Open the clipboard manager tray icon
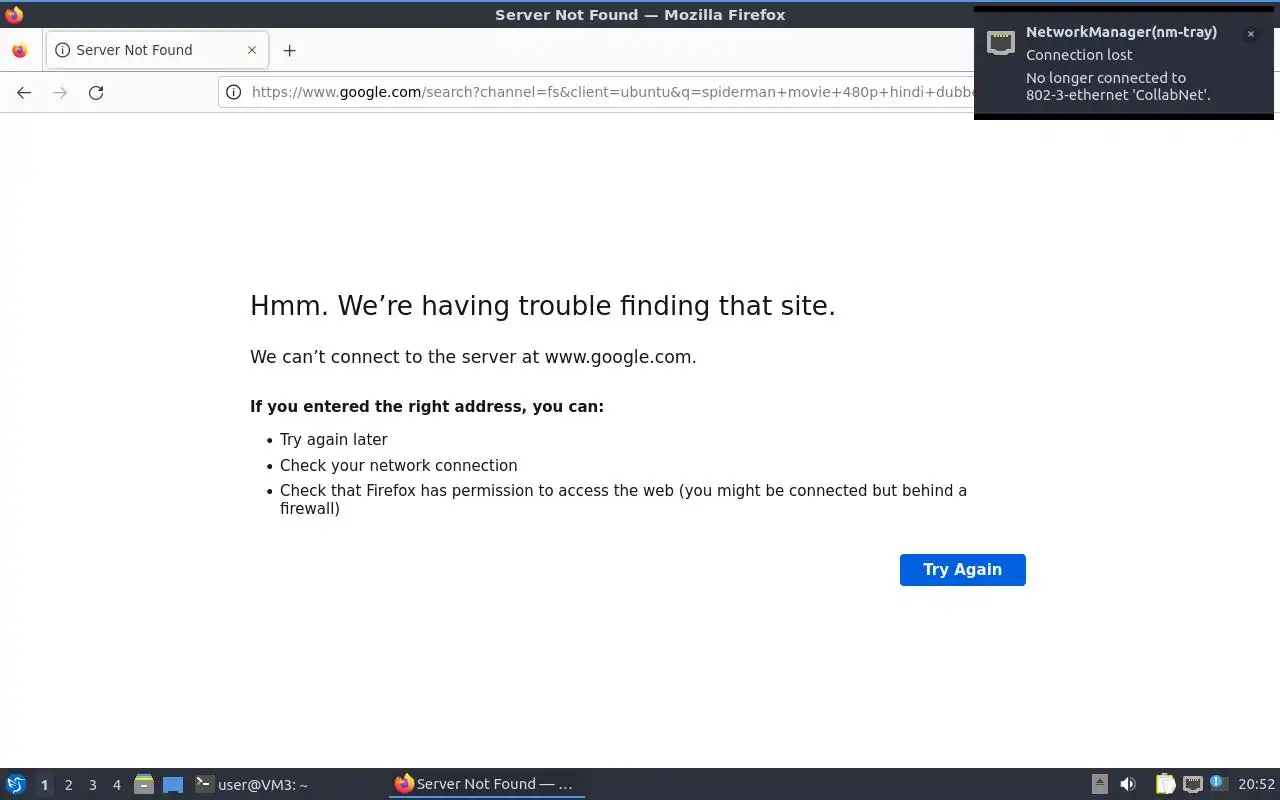 click(1165, 784)
